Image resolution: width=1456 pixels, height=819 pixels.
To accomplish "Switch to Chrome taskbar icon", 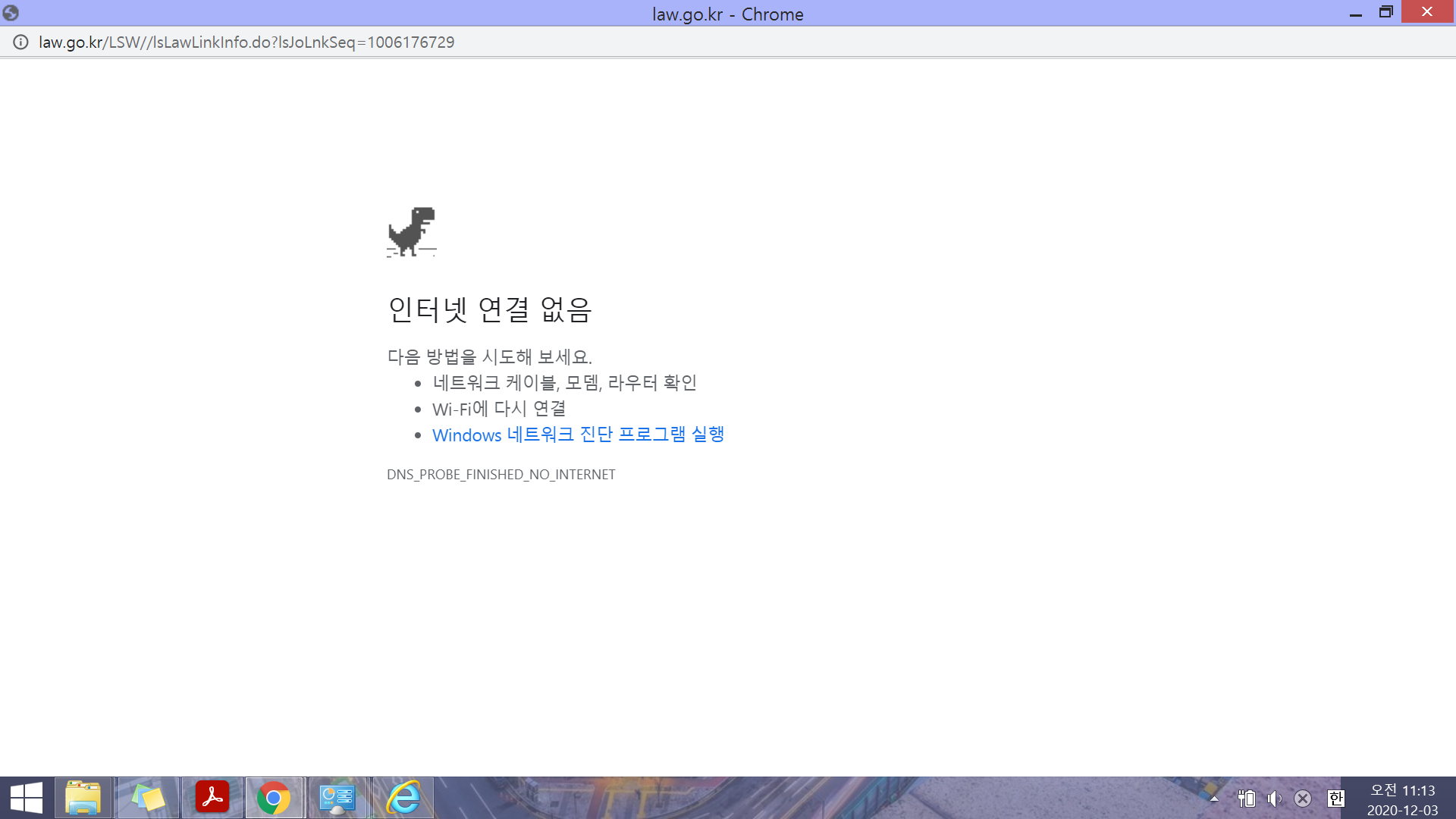I will click(274, 798).
